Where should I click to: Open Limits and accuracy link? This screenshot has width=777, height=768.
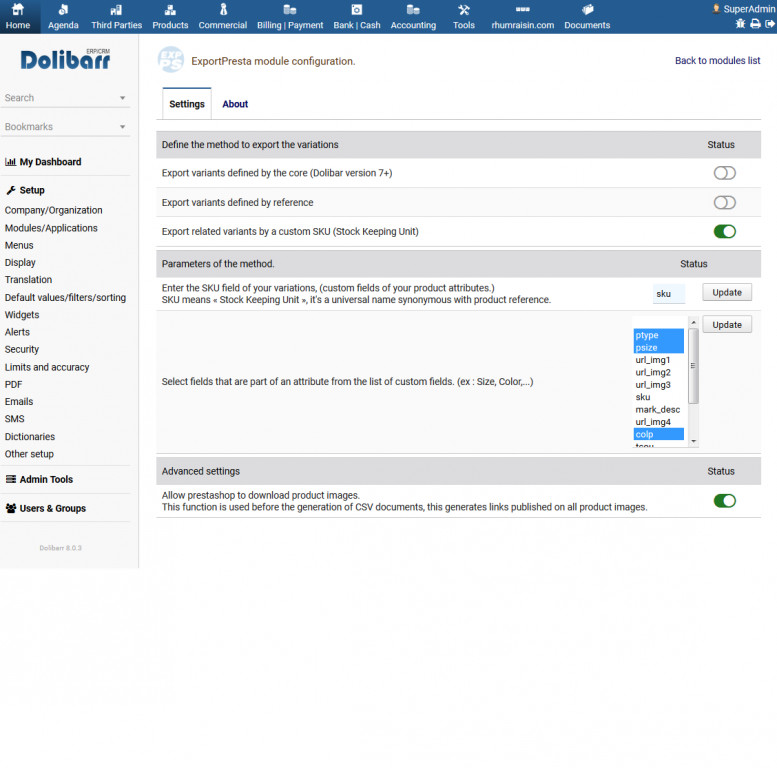(47, 367)
